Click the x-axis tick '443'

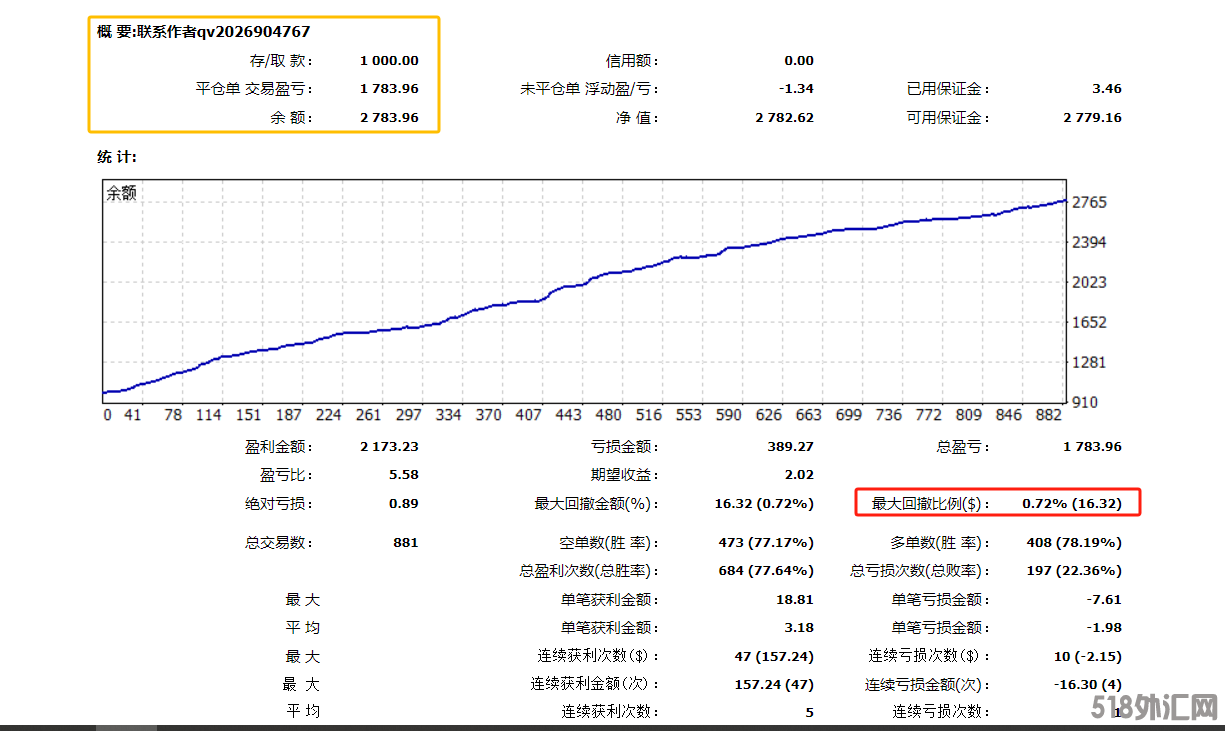click(x=568, y=415)
